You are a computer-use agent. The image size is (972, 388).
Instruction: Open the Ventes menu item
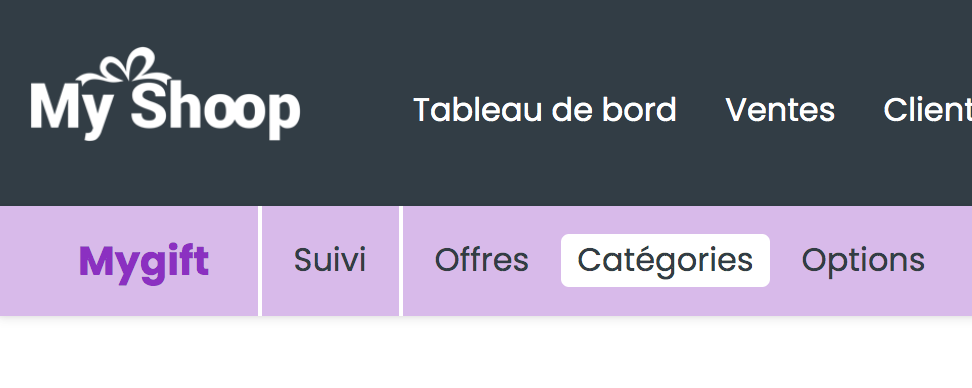pyautogui.click(x=780, y=110)
